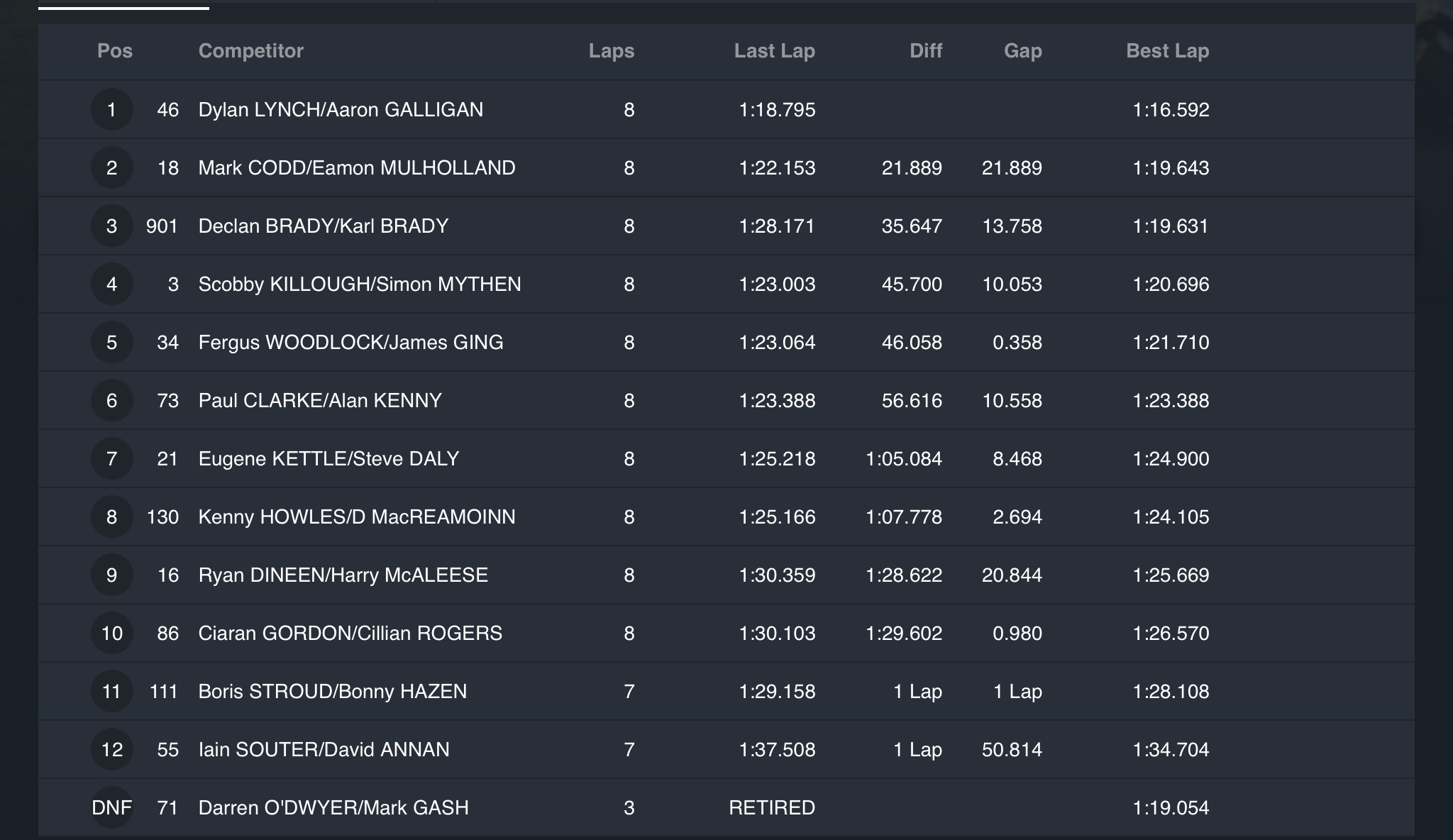Viewport: 1453px width, 840px height.
Task: Click the position 9 circle badge
Action: [x=111, y=575]
